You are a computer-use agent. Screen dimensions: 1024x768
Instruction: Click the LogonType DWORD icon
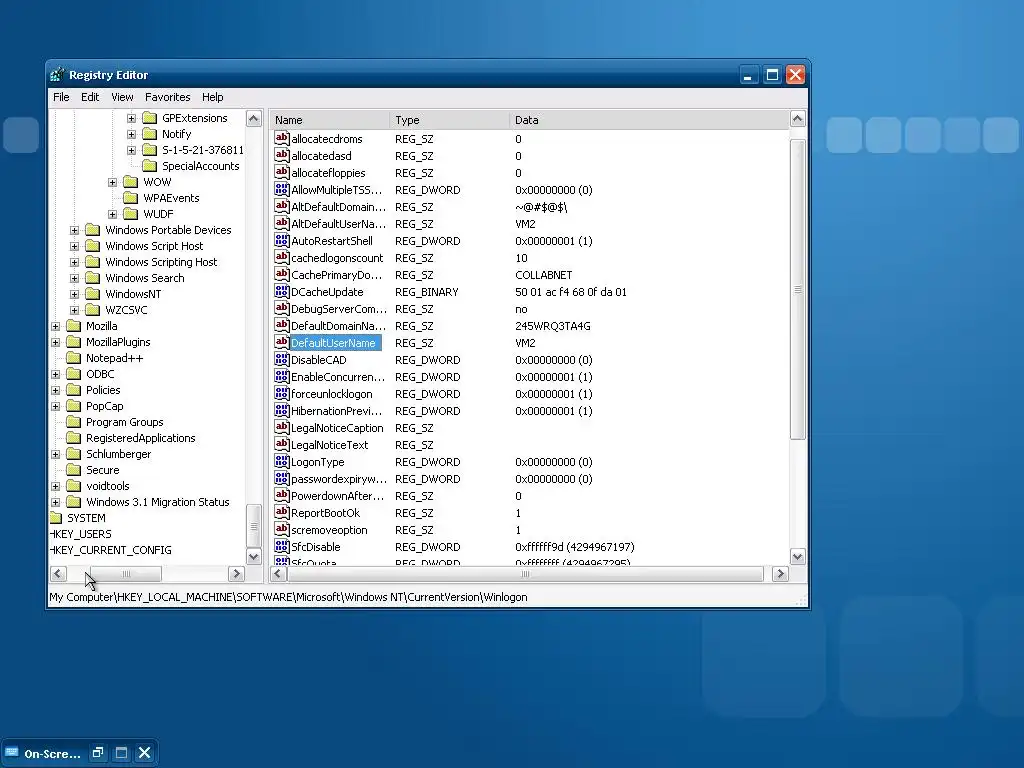pos(281,461)
